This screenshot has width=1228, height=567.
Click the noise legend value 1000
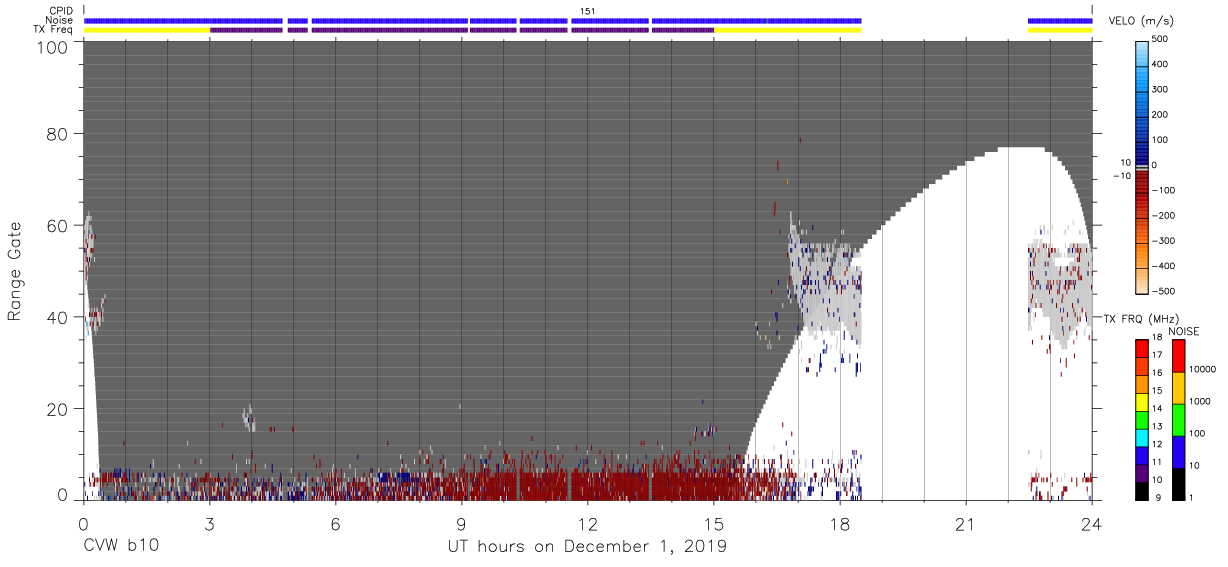point(1198,401)
